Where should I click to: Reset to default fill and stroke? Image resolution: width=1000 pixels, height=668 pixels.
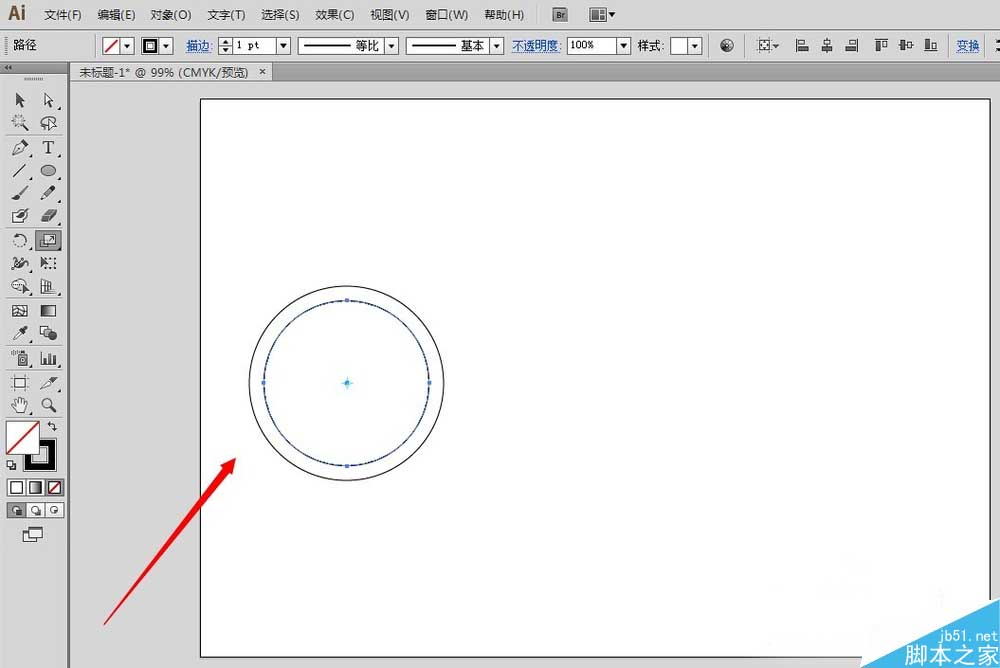click(x=11, y=465)
